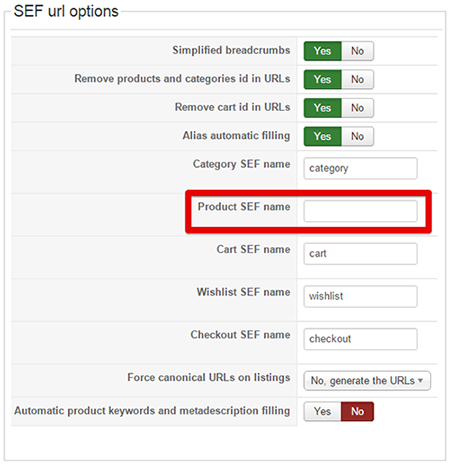The image size is (450, 468).
Task: Choose No for Remove products and categories id
Action: 357,79
